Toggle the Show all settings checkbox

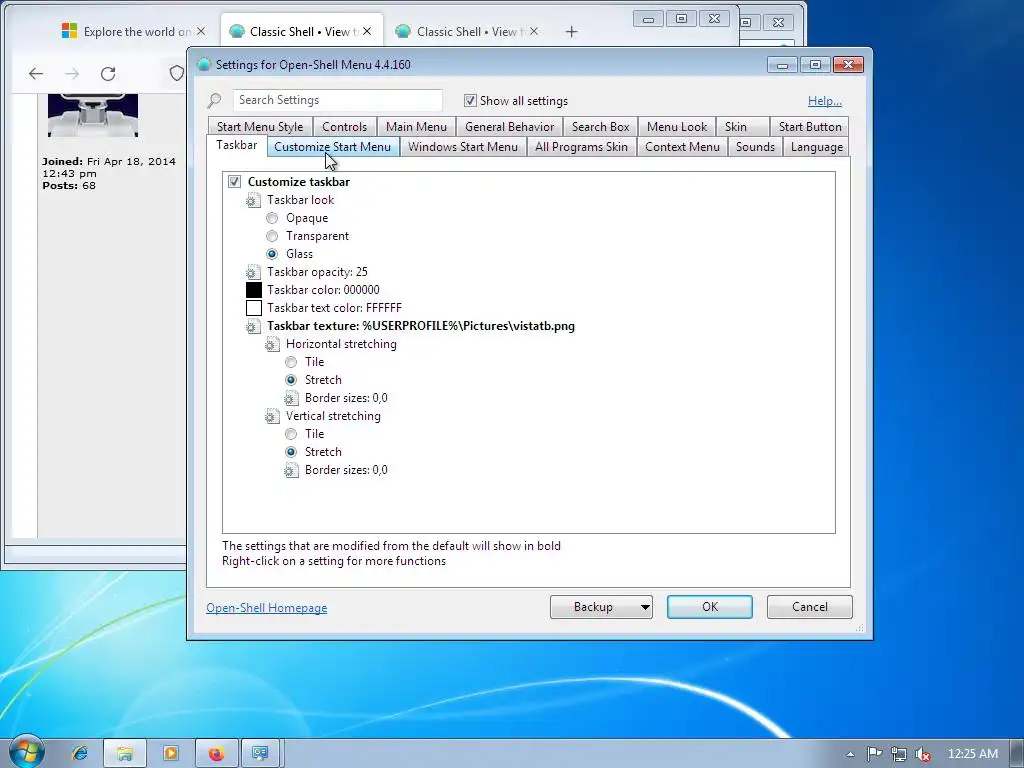[x=470, y=101]
